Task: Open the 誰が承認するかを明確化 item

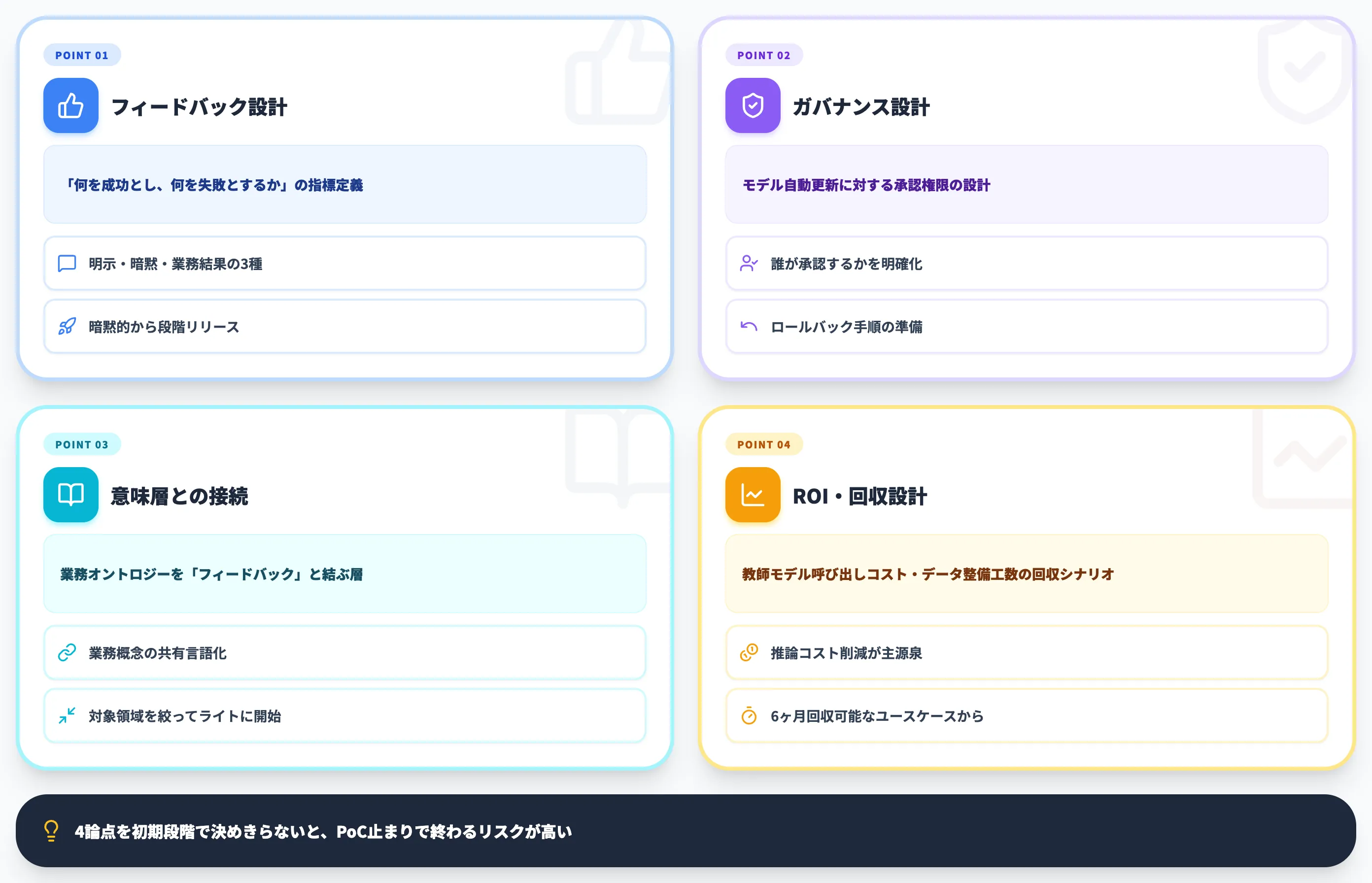Action: point(1026,263)
